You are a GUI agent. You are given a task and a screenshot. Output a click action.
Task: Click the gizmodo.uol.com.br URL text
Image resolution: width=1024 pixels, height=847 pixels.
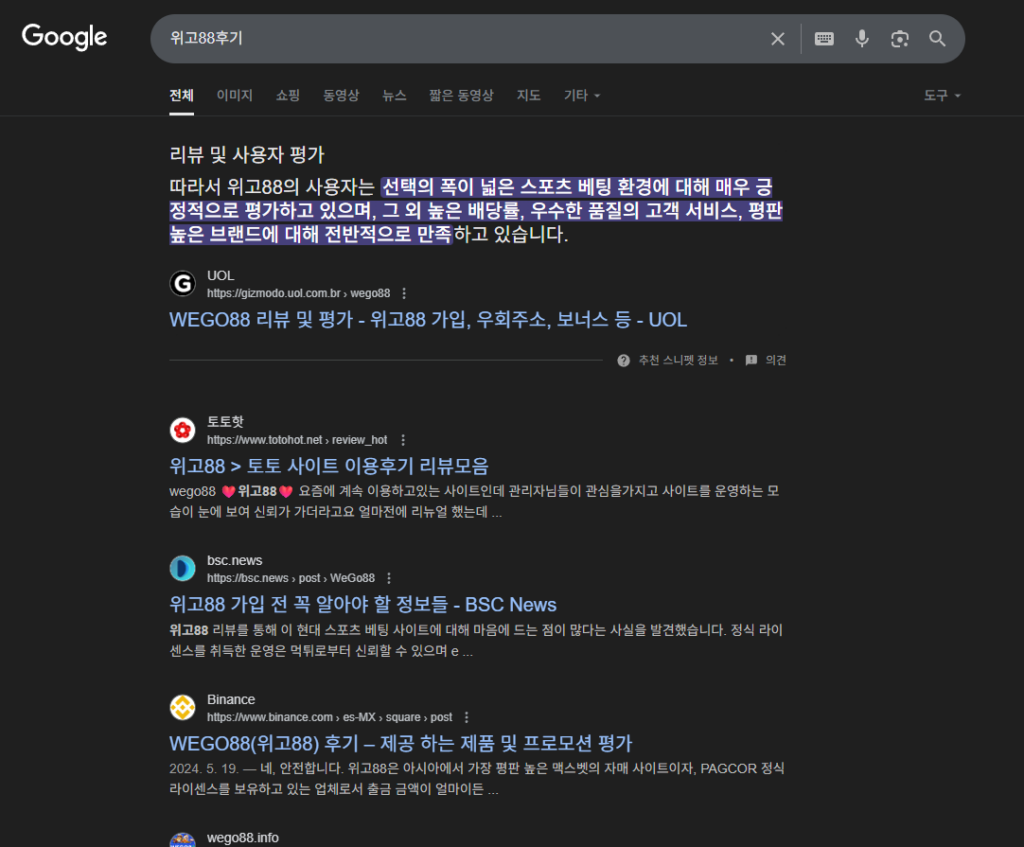[298, 293]
